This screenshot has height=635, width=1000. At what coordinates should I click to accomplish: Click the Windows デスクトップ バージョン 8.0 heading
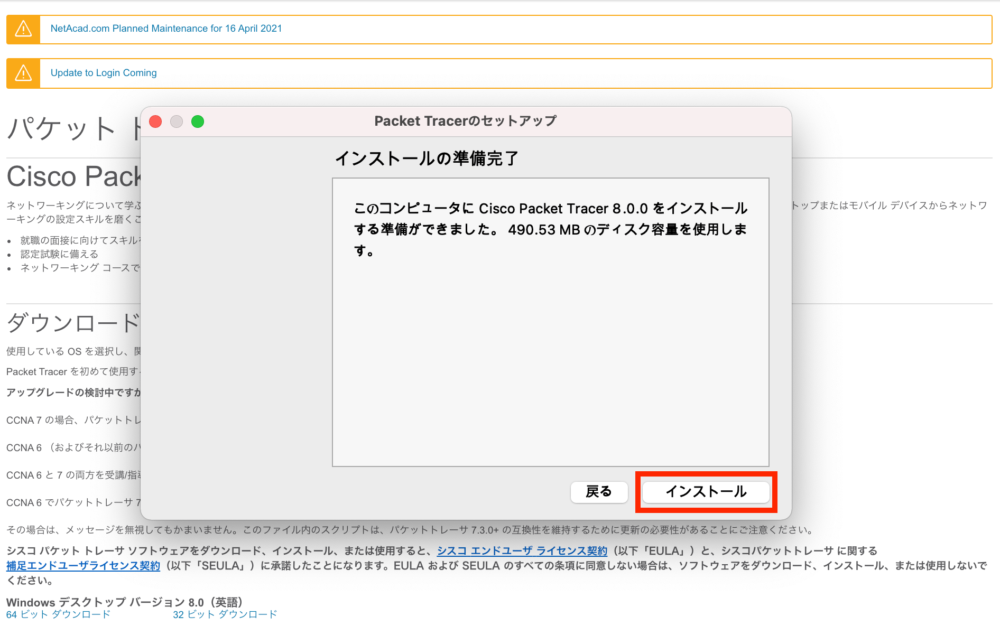pos(124,602)
